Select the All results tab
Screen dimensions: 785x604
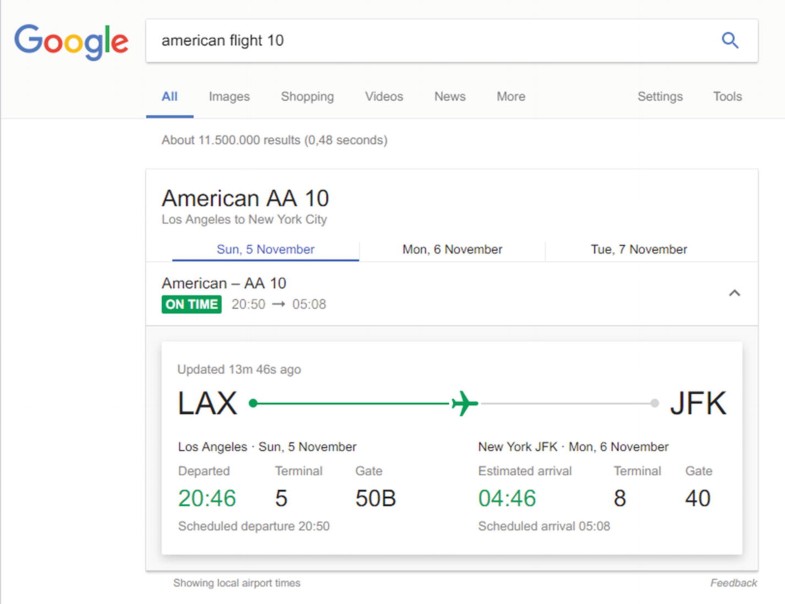[x=169, y=96]
